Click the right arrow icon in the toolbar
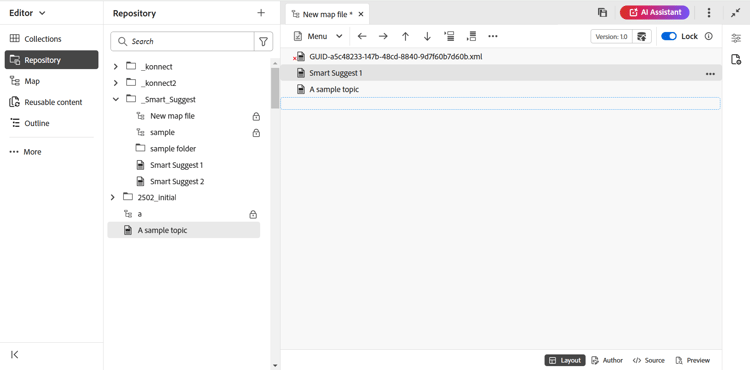 point(383,36)
